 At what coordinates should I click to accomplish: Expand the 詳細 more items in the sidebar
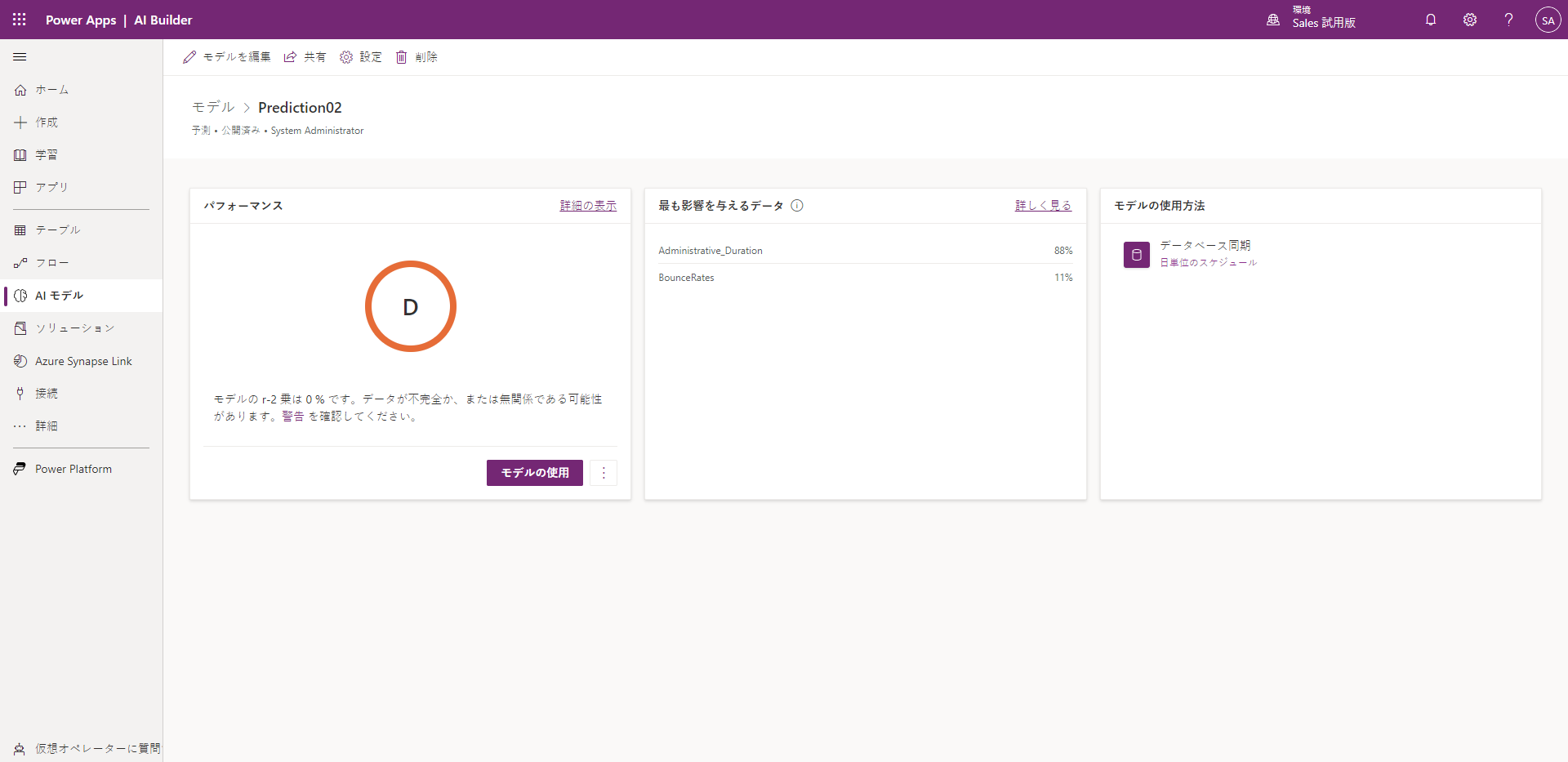[x=47, y=426]
